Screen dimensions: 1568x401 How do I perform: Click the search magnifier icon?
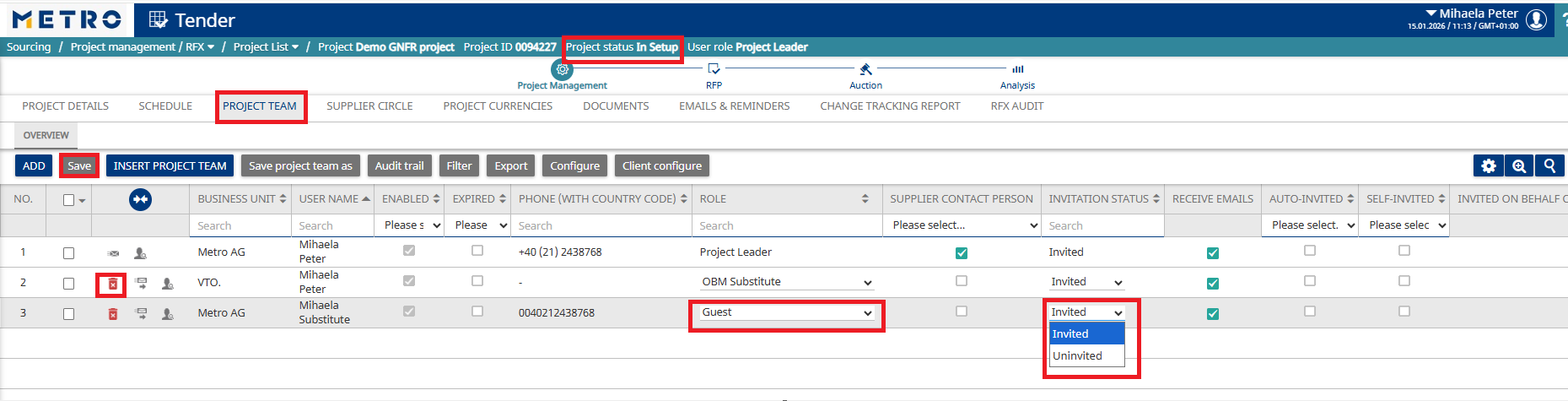tap(1549, 165)
